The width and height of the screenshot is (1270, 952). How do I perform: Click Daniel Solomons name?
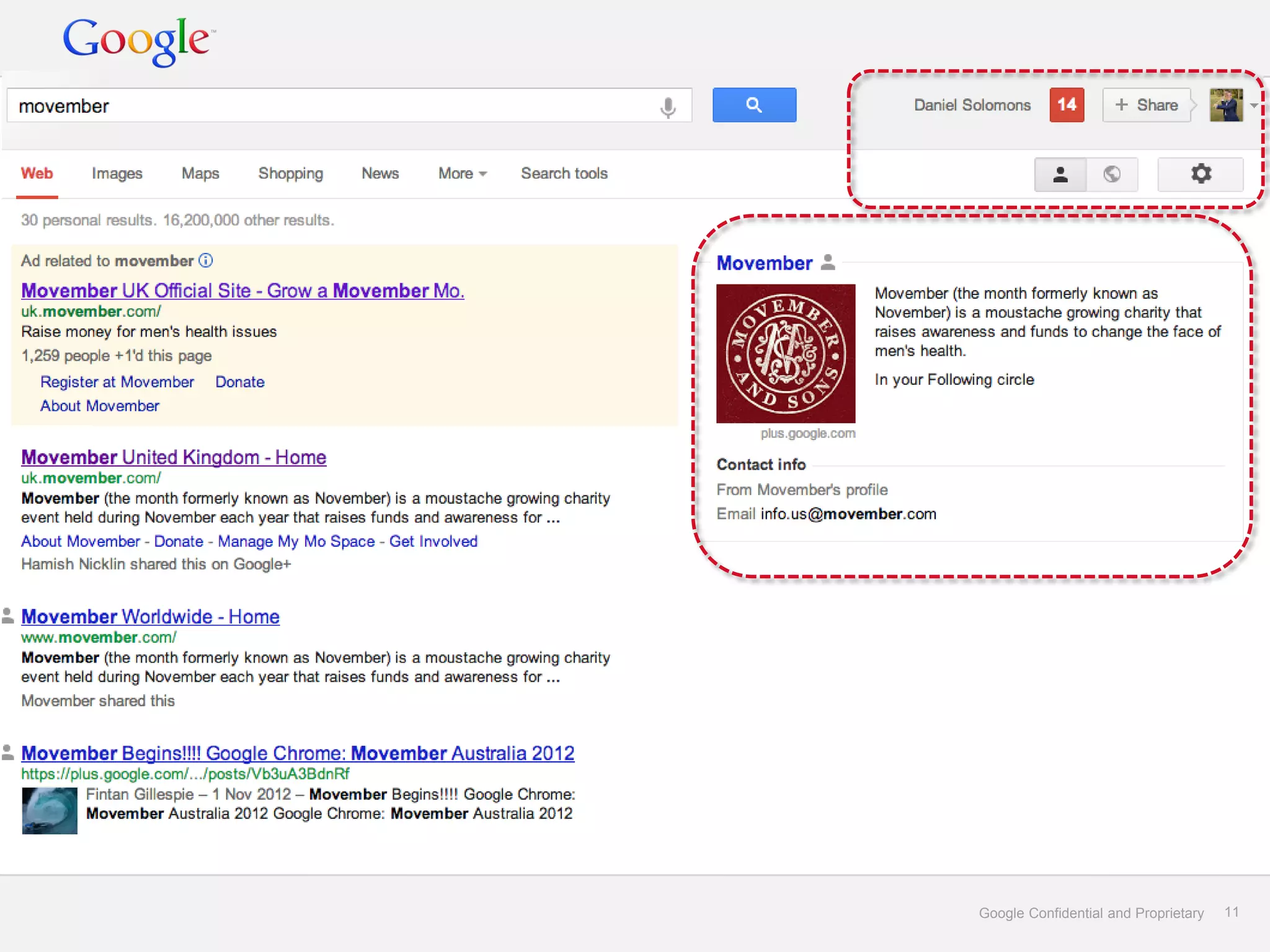click(x=972, y=105)
